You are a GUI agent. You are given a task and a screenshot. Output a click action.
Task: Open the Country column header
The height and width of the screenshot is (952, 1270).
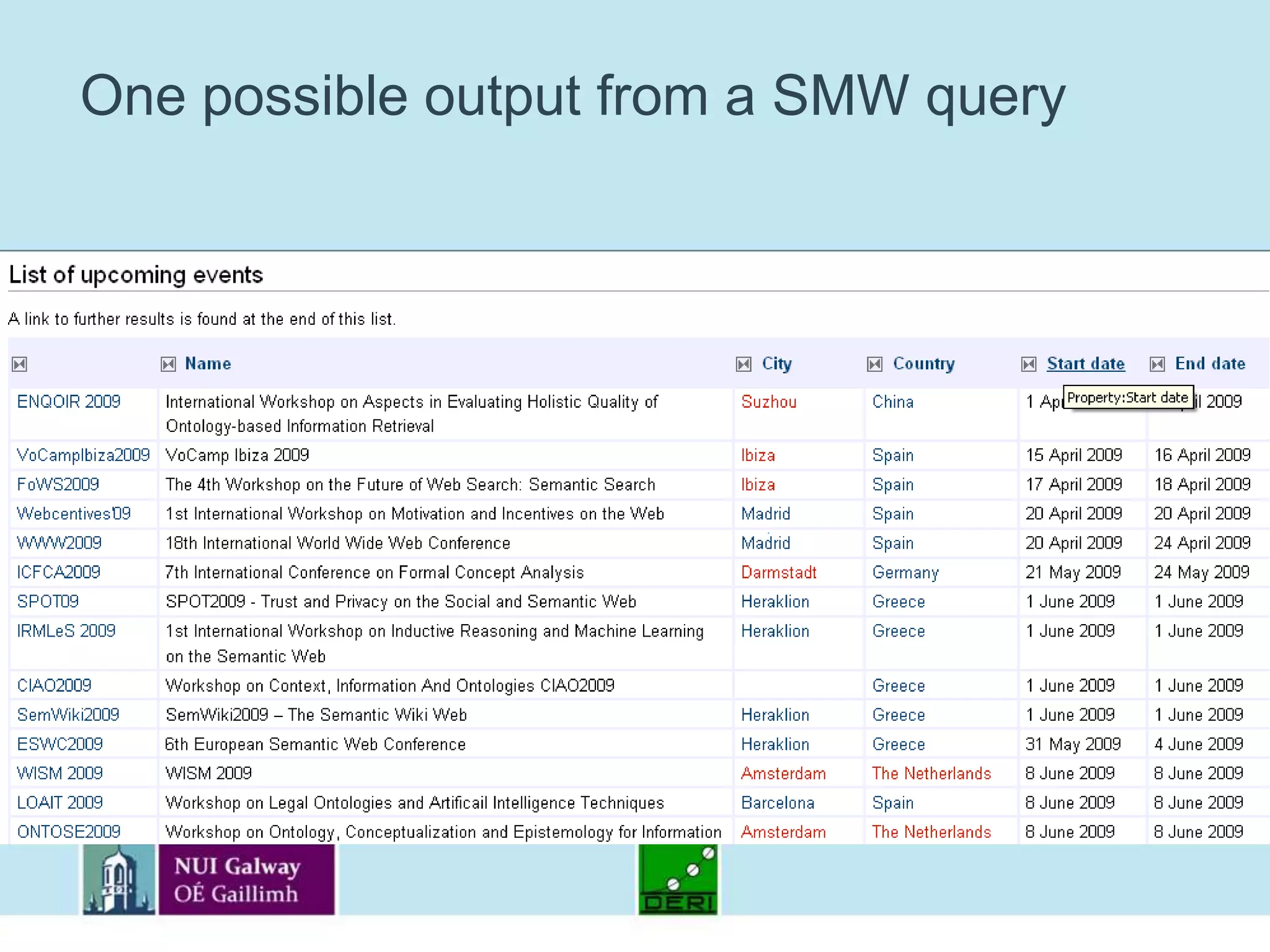pyautogui.click(x=923, y=364)
